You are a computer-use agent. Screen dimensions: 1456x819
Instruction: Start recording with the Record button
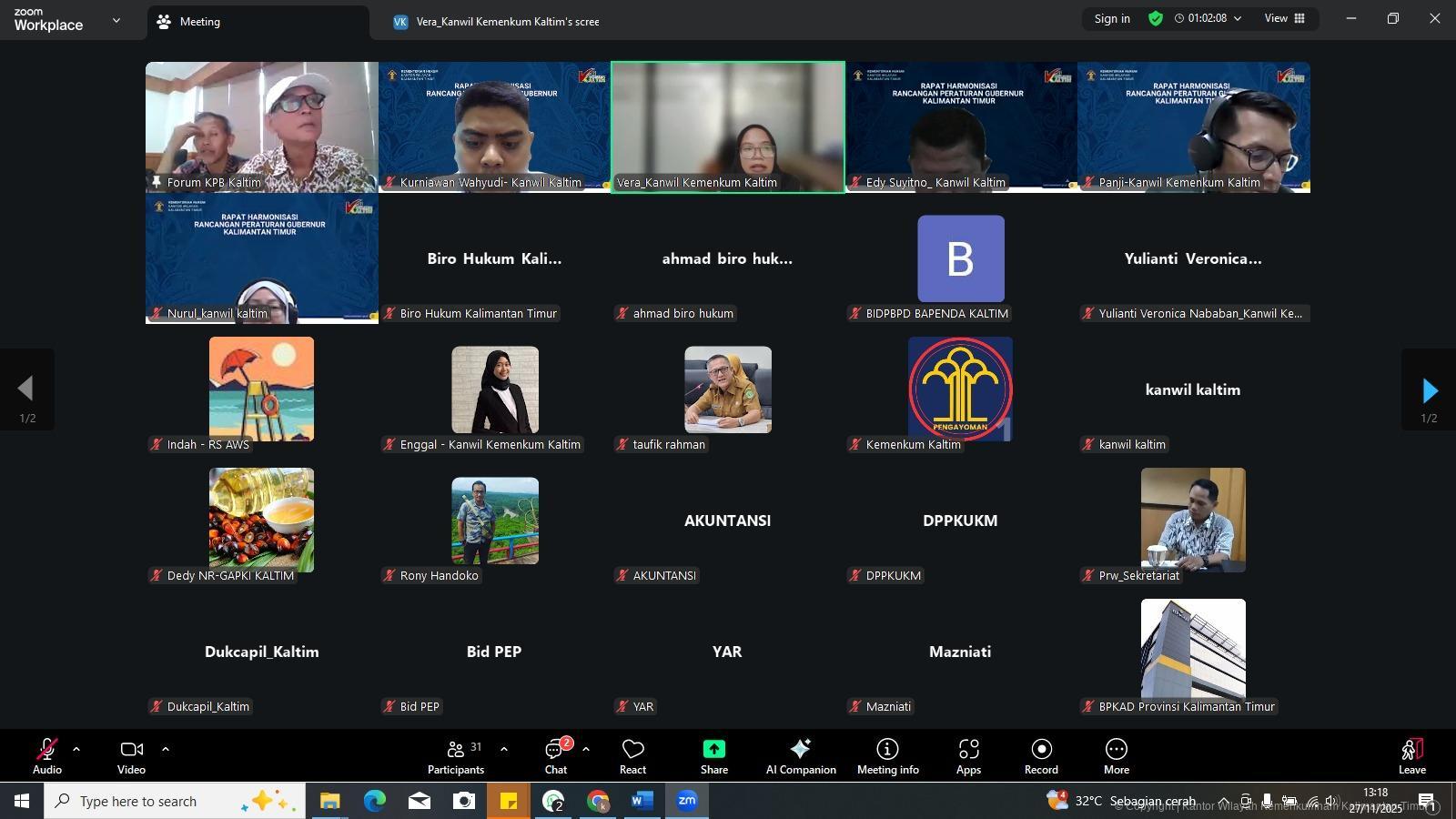[1041, 755]
